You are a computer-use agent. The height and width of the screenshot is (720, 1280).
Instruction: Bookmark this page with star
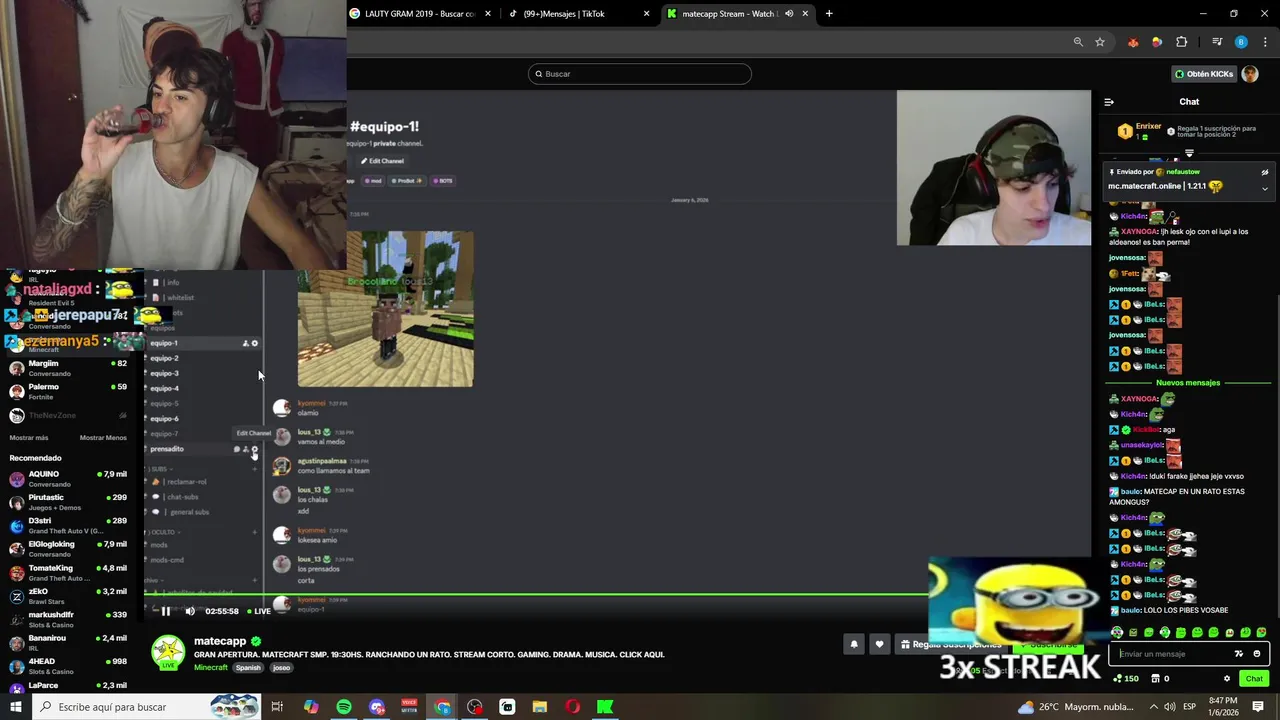coord(1100,42)
